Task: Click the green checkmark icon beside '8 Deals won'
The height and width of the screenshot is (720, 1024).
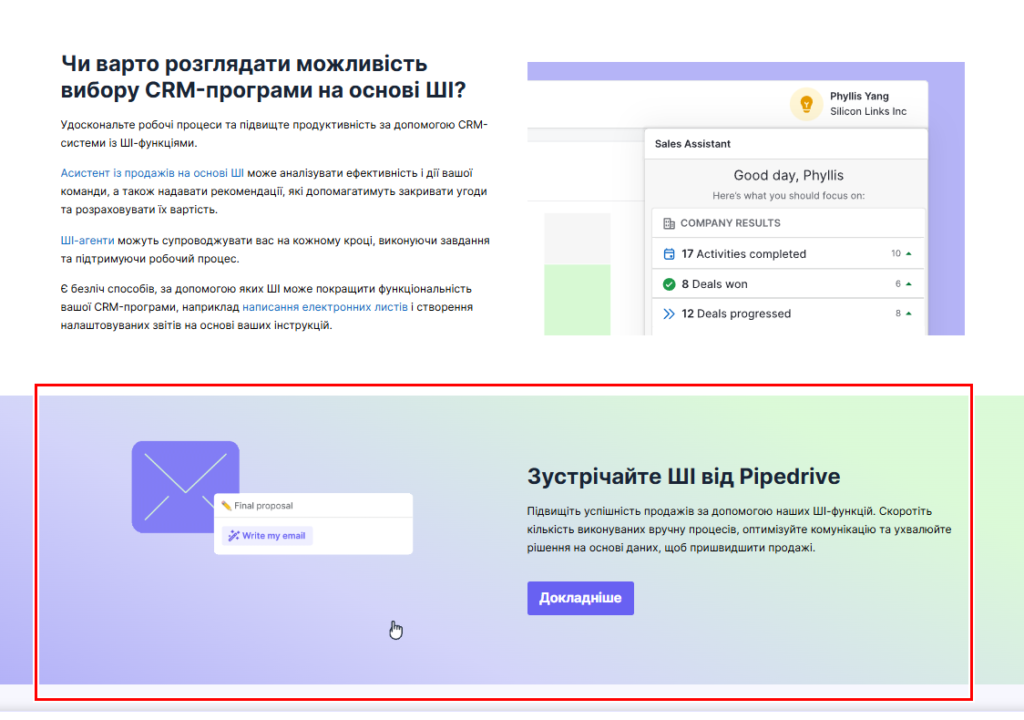Action: pyautogui.click(x=669, y=284)
